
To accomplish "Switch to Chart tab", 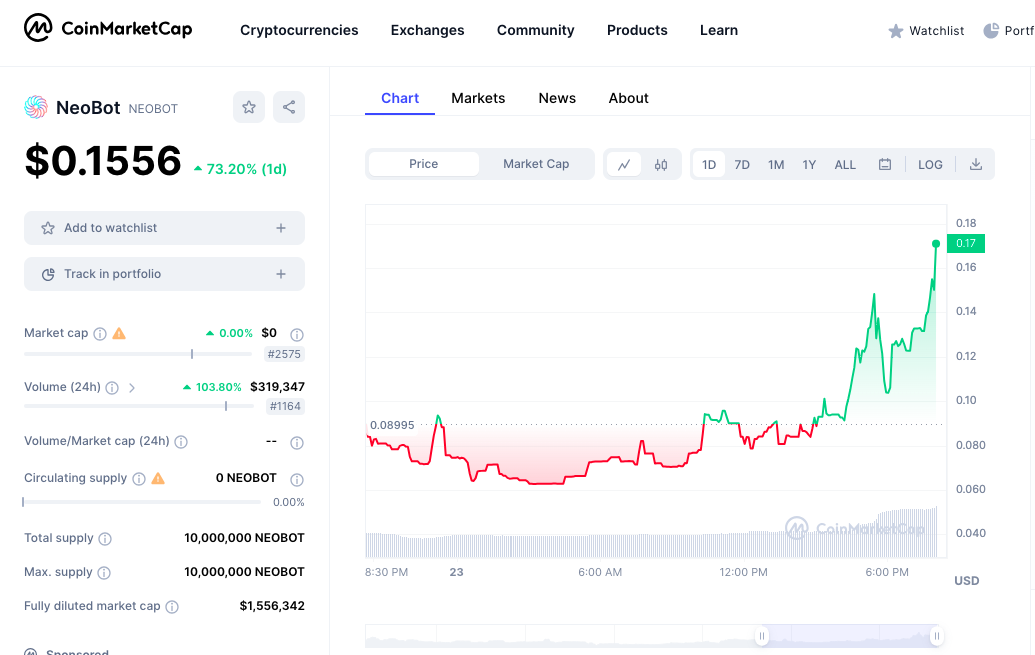I will pos(400,98).
